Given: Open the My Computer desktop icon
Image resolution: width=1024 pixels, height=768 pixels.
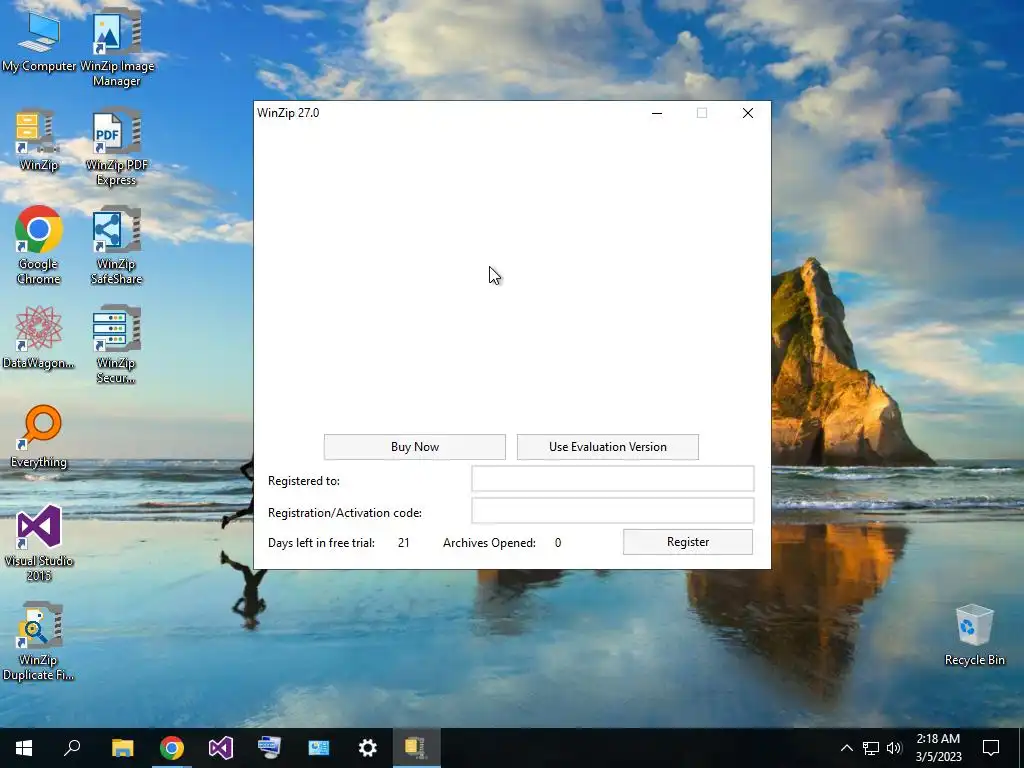Looking at the screenshot, I should 39,42.
